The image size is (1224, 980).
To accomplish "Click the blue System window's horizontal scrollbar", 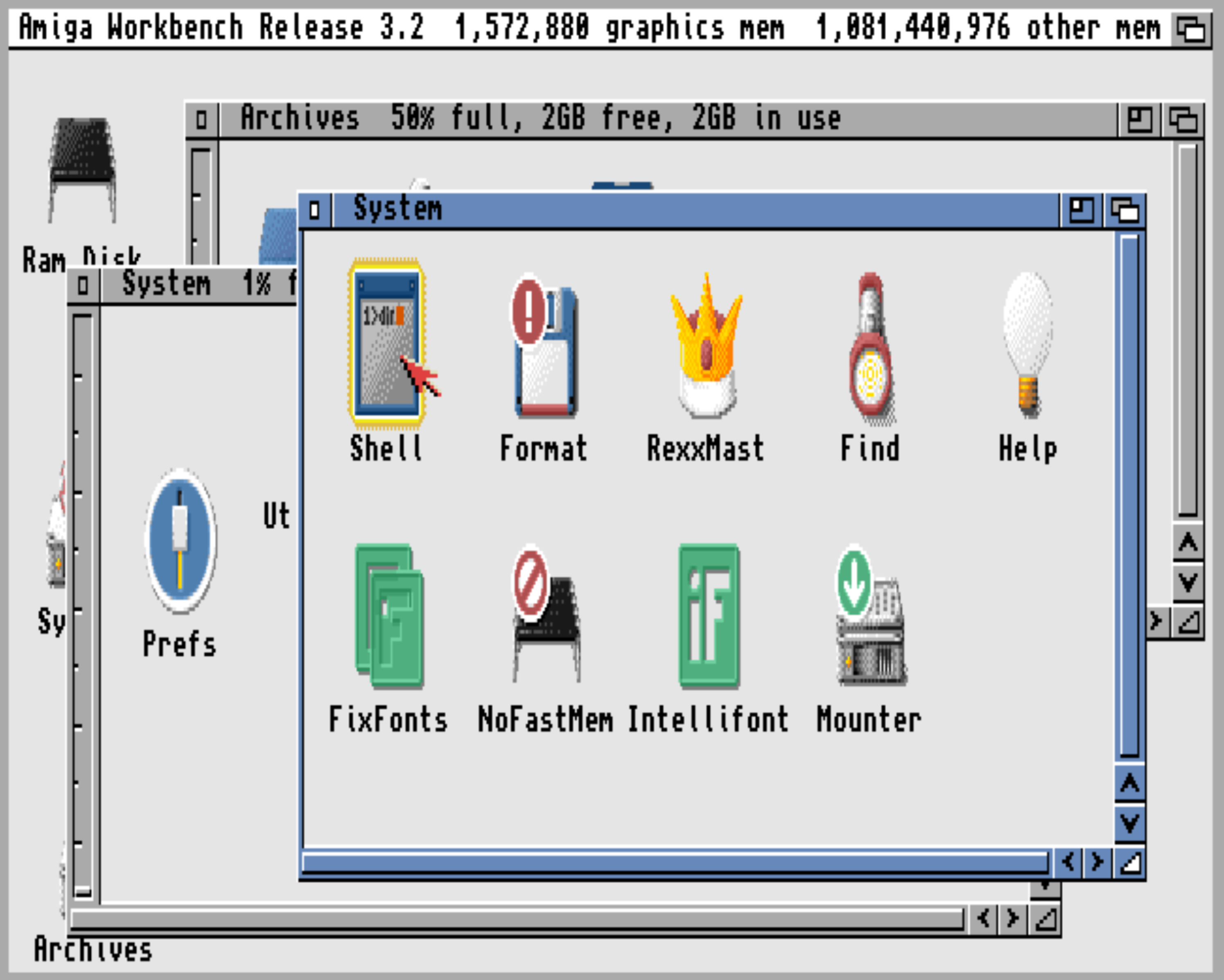I will [x=675, y=863].
